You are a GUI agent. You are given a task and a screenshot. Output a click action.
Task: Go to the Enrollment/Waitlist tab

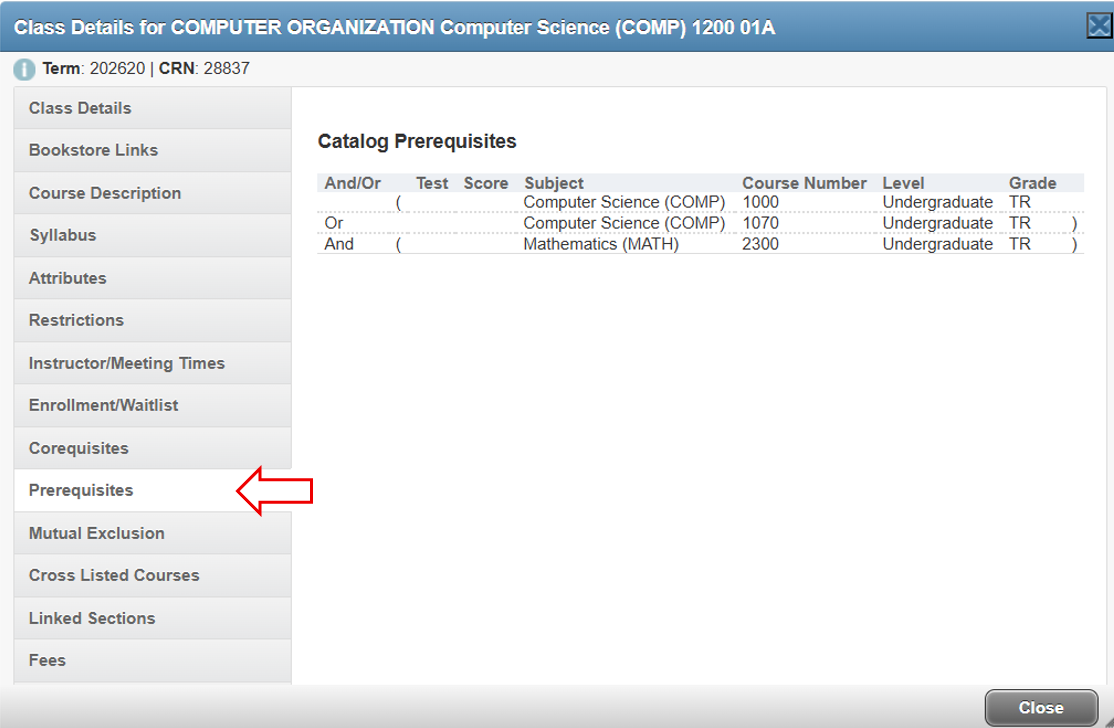click(x=103, y=406)
